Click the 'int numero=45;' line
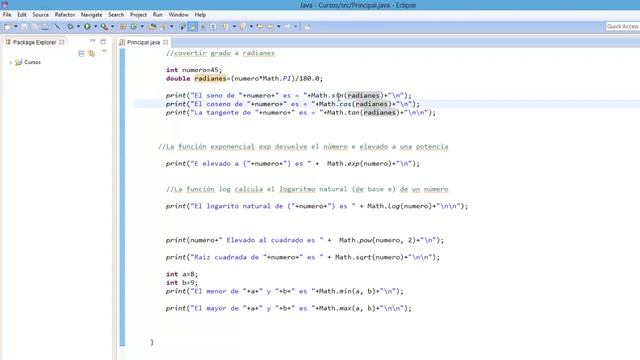Screen dimensions: 640x360 click(194, 70)
